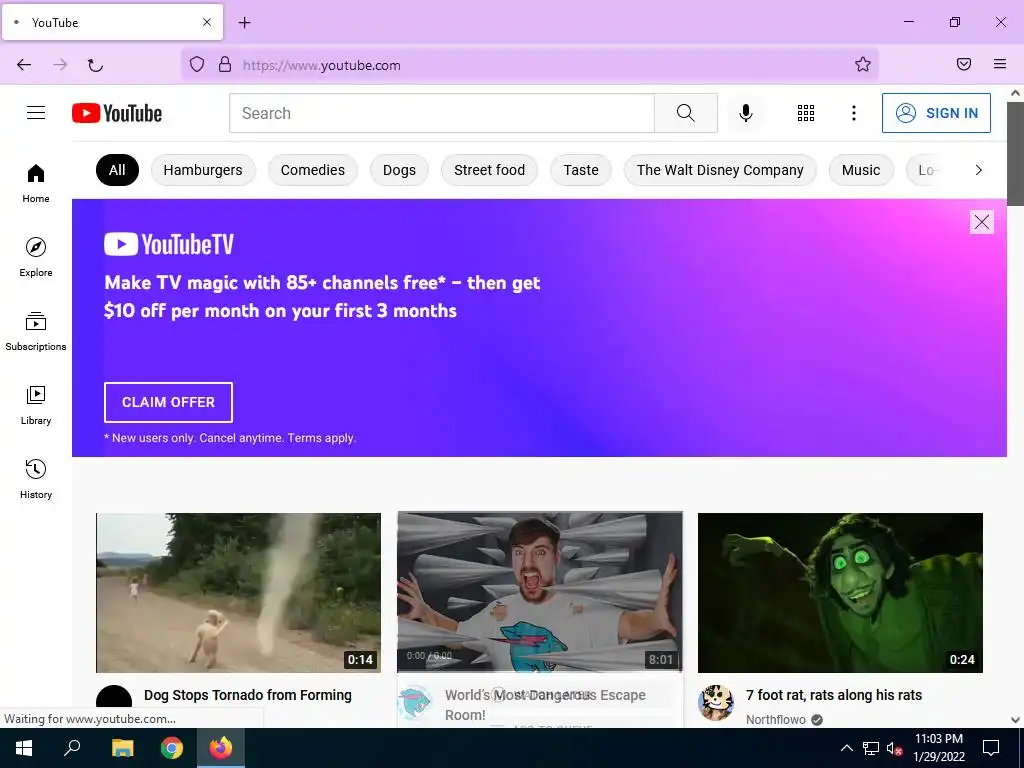The height and width of the screenshot is (768, 1024).
Task: Click the taskbar clock
Action: 938,748
